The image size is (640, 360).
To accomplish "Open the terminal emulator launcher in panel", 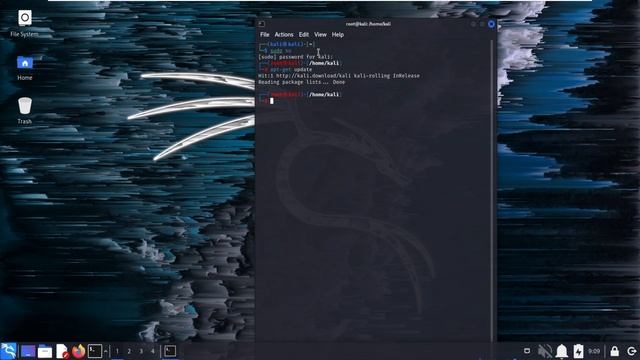I will point(95,351).
